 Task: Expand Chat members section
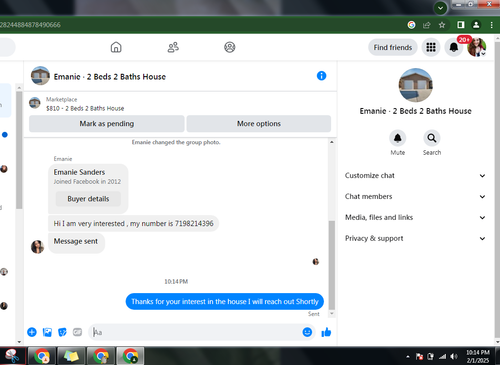(x=415, y=197)
